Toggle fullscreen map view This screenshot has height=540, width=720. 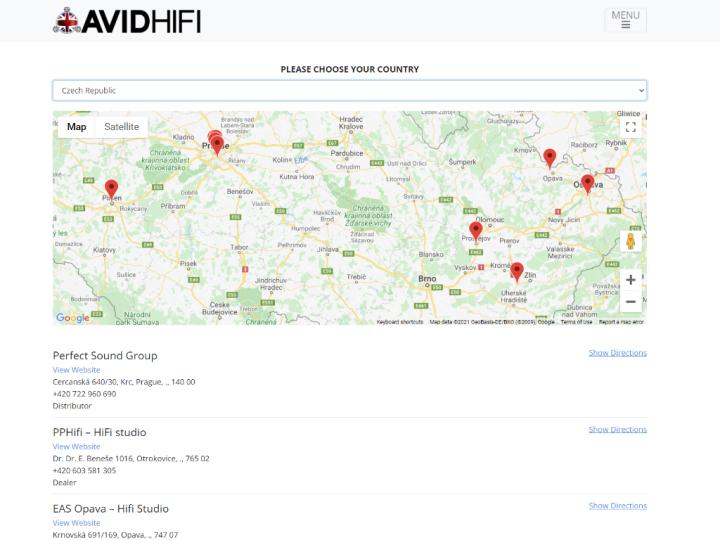pyautogui.click(x=630, y=127)
